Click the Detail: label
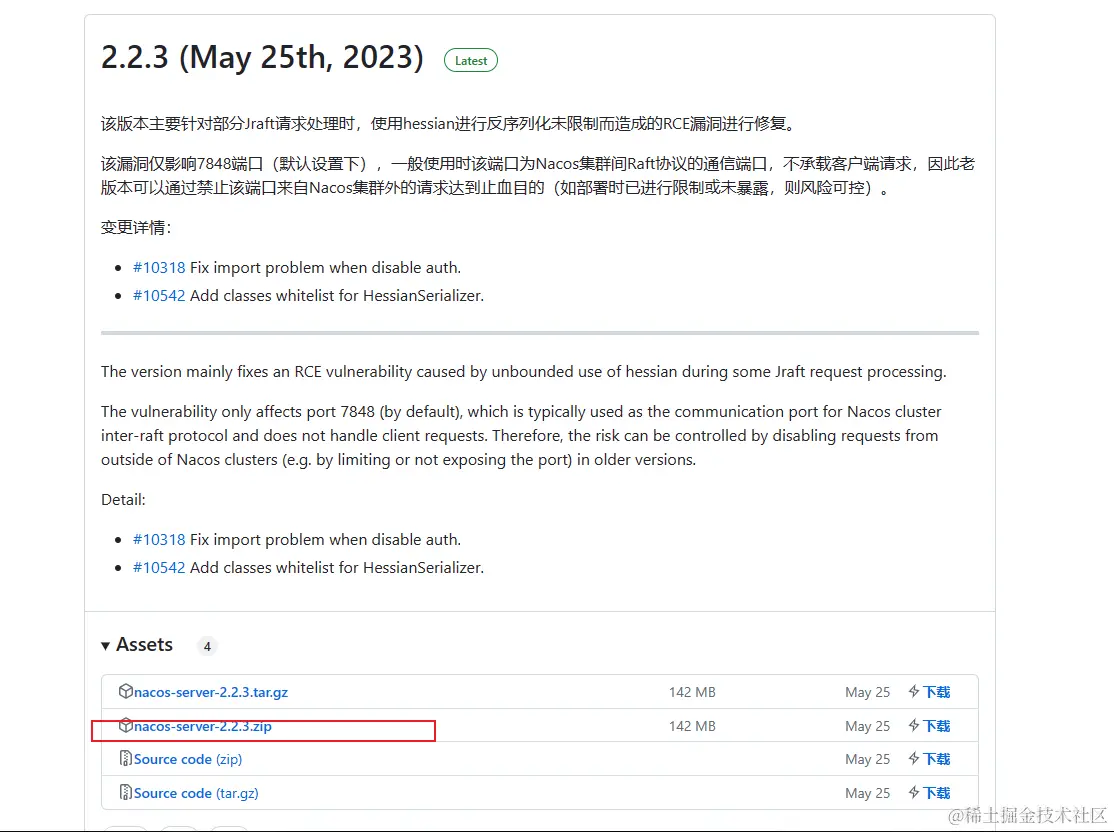 123,499
